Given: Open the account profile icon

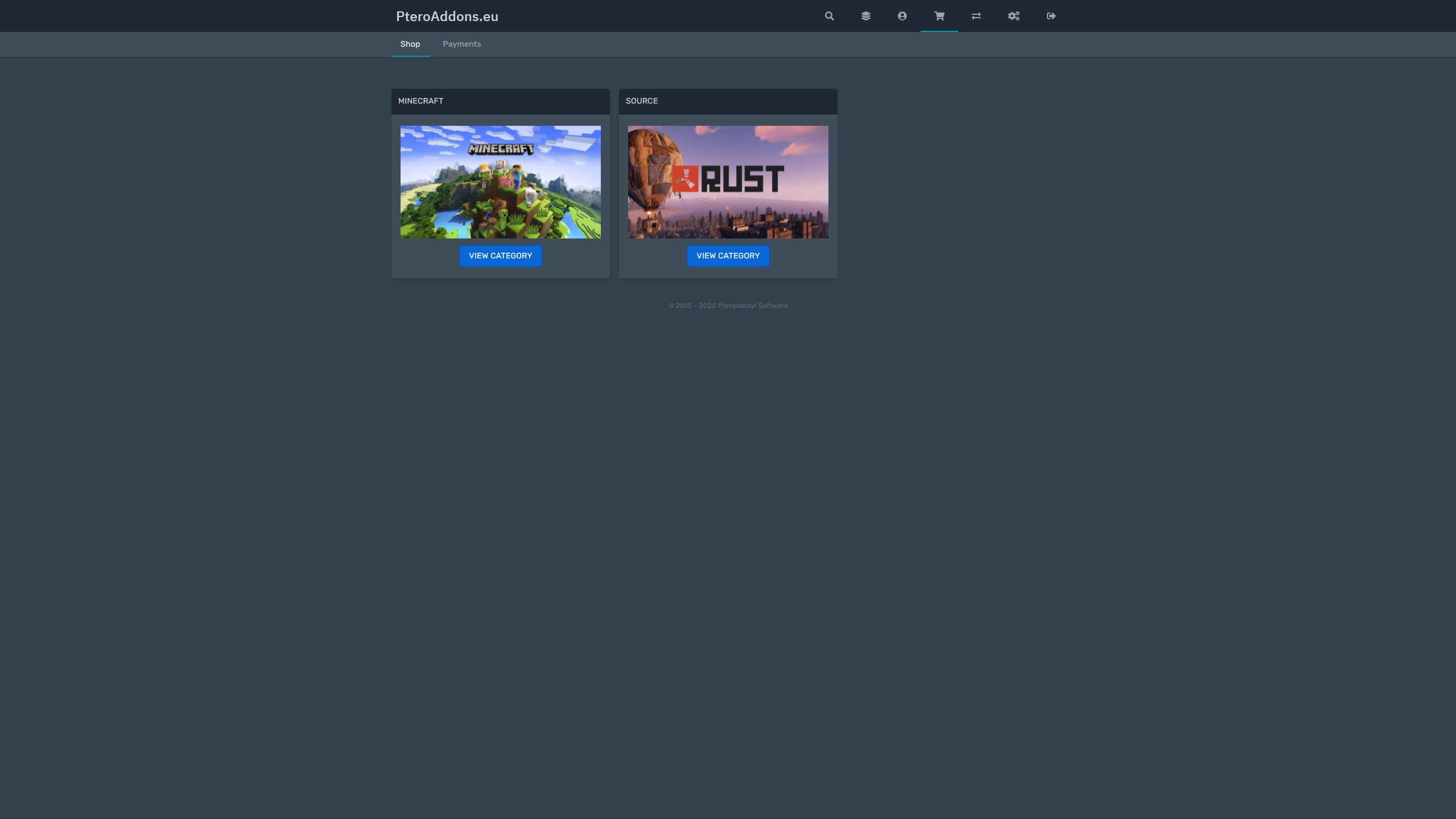Looking at the screenshot, I should click(x=901, y=16).
